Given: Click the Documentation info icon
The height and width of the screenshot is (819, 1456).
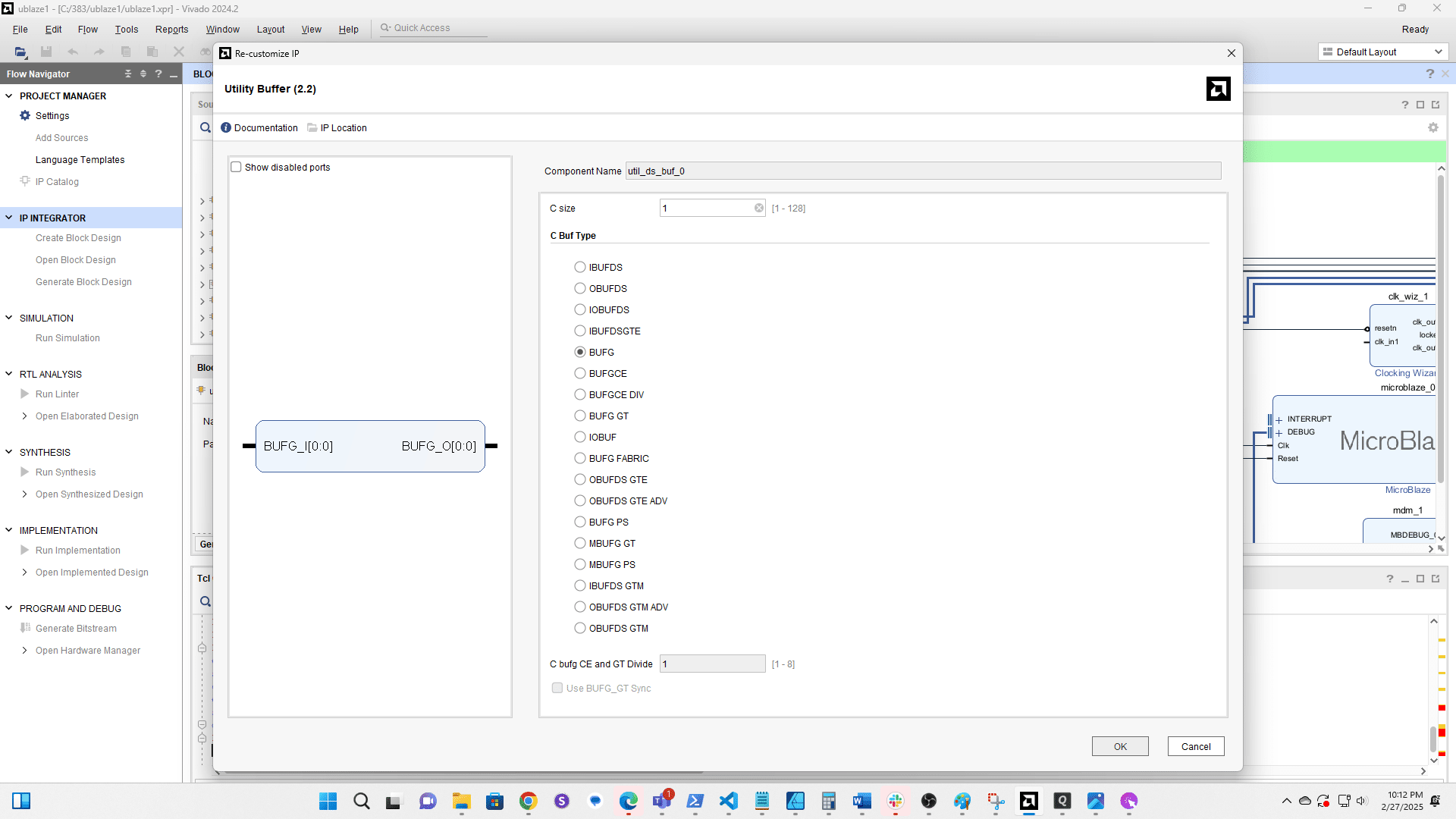Looking at the screenshot, I should [x=226, y=127].
